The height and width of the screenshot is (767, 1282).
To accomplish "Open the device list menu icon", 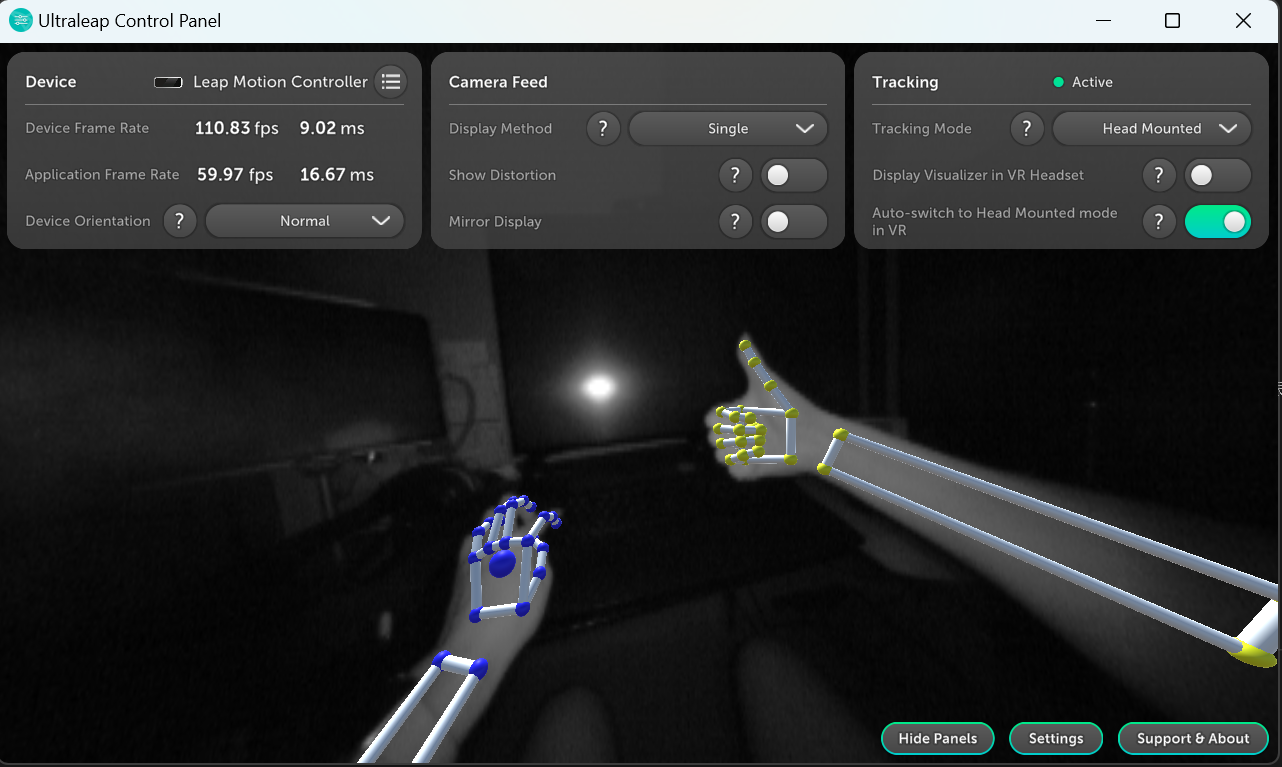I will (x=390, y=82).
